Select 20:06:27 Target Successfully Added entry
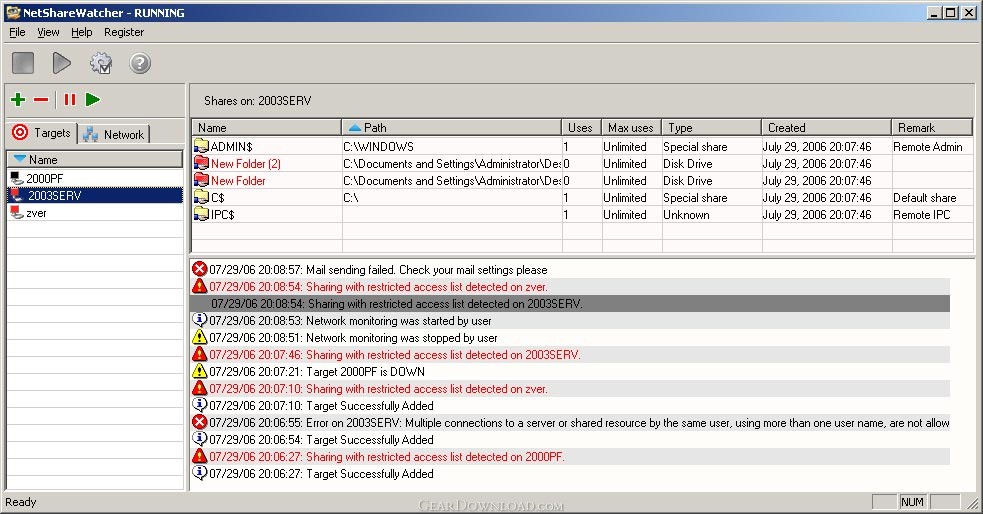 (570, 473)
